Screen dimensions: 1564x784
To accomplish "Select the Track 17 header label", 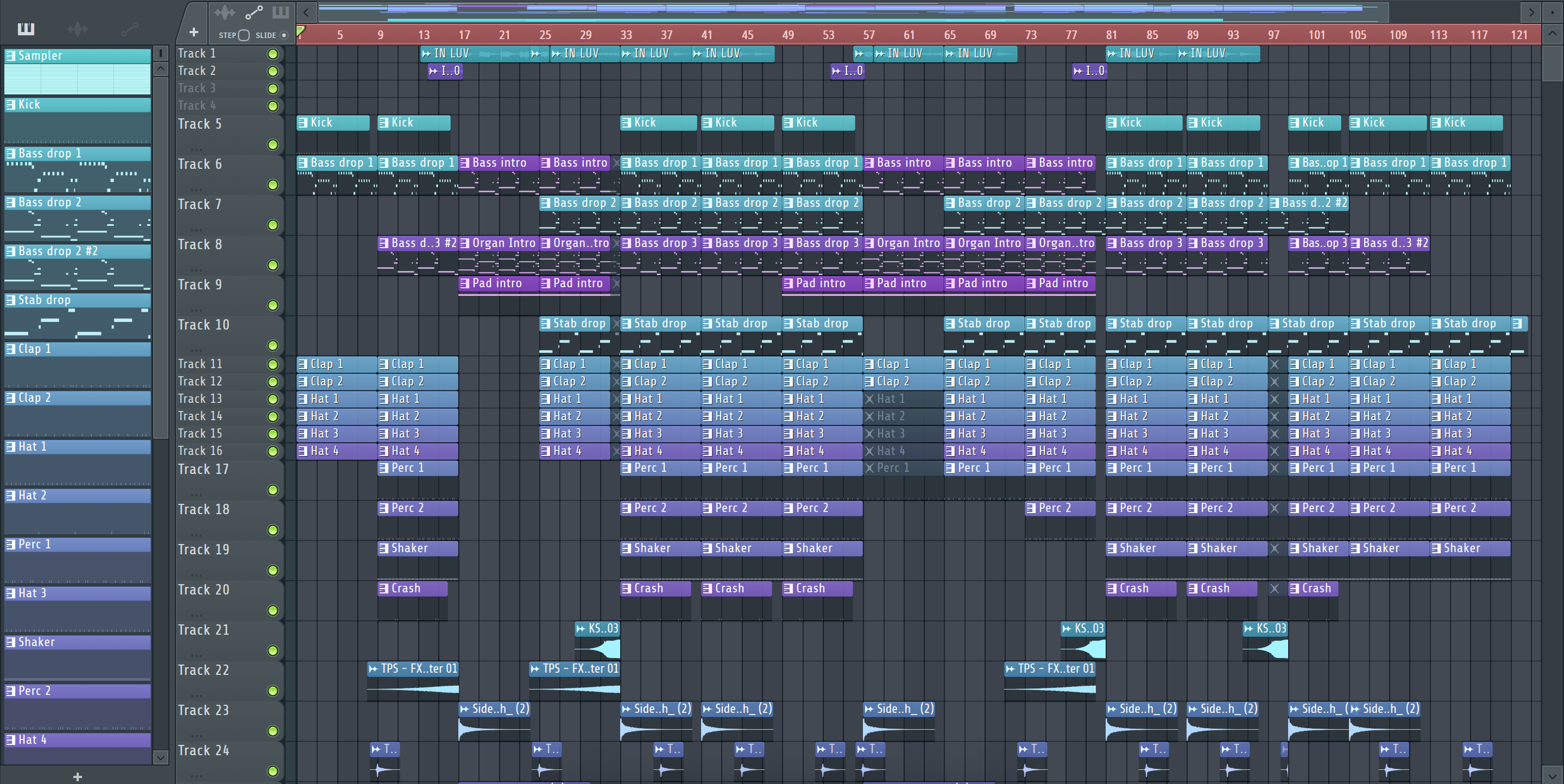I will point(204,469).
